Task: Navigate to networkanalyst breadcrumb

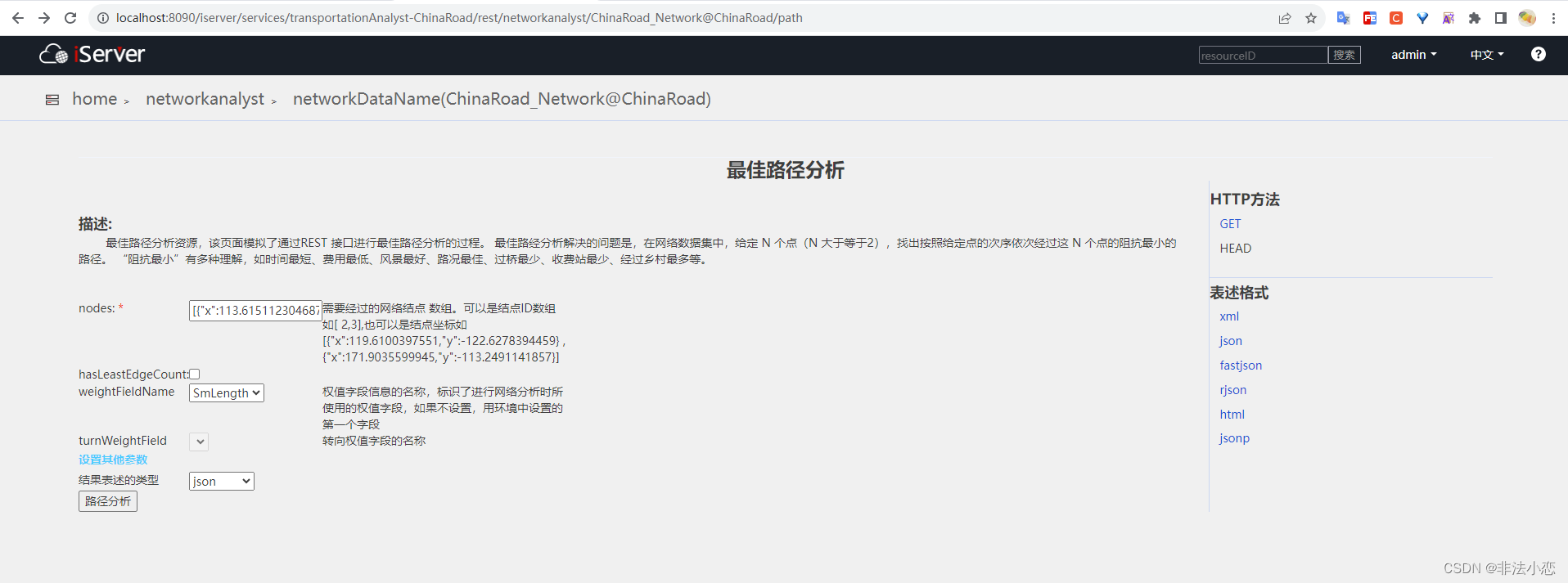Action: tap(205, 99)
